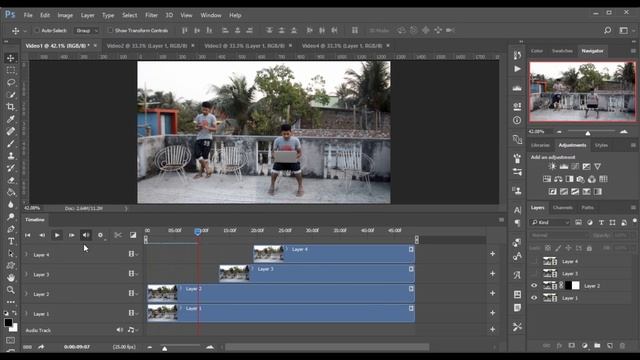The height and width of the screenshot is (360, 640).
Task: Open the Filter menu
Action: click(151, 15)
